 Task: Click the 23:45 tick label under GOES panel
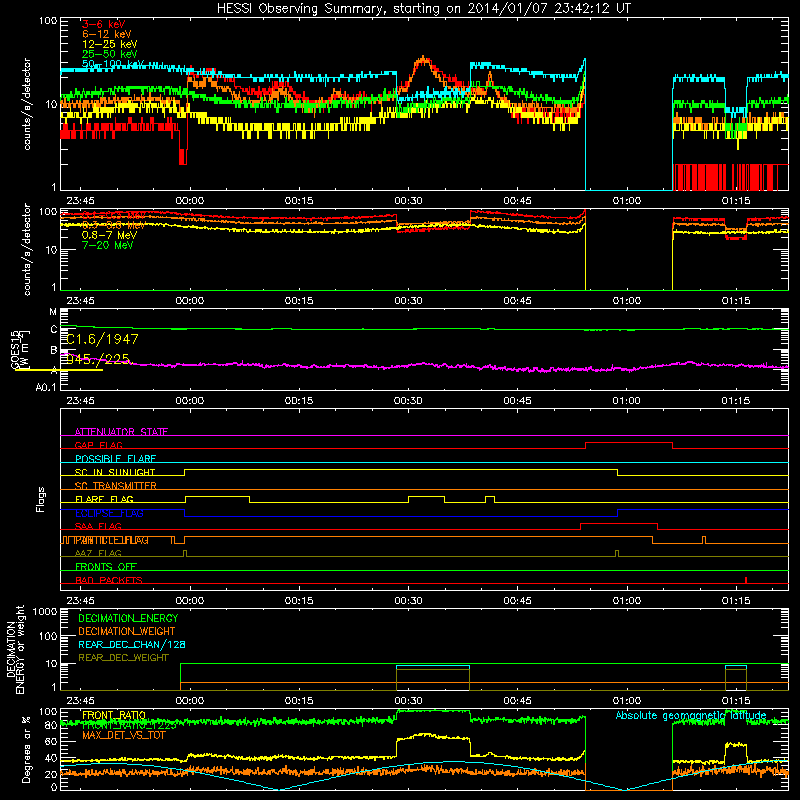coord(80,401)
